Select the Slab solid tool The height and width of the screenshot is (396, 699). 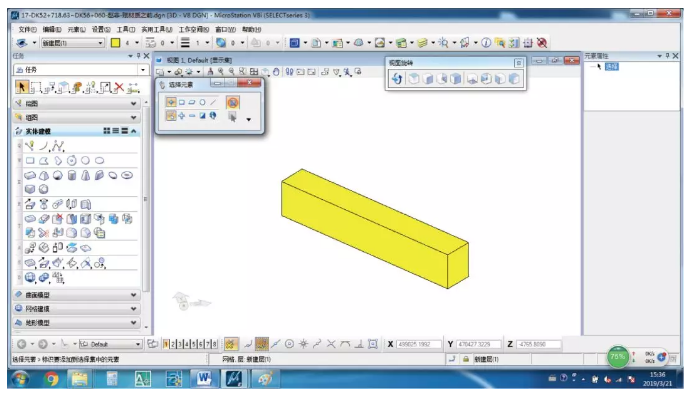tap(30, 175)
